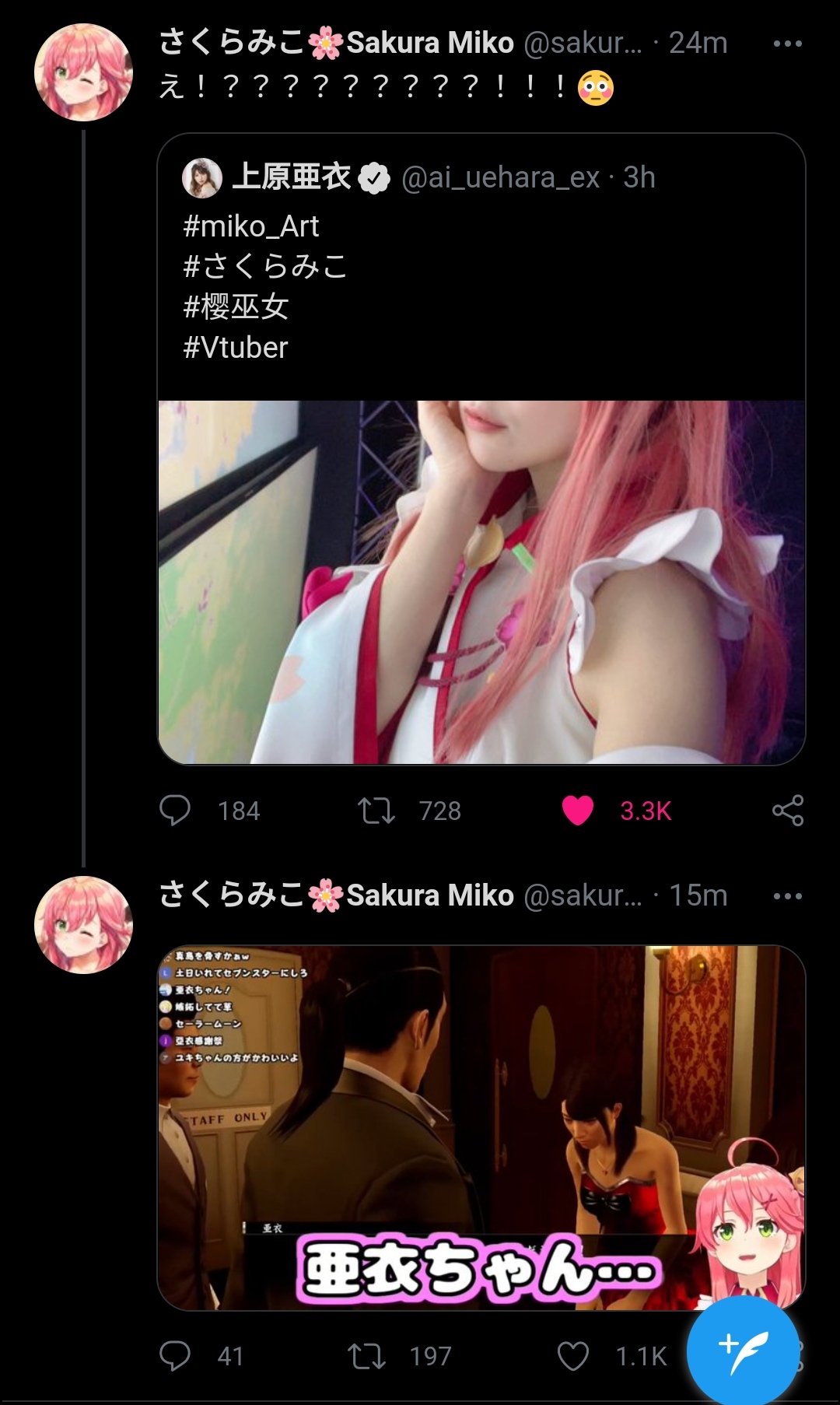Open @ai_uehara_ex handle in quoted tweet
Screen dimensions: 840x1405
[500, 178]
